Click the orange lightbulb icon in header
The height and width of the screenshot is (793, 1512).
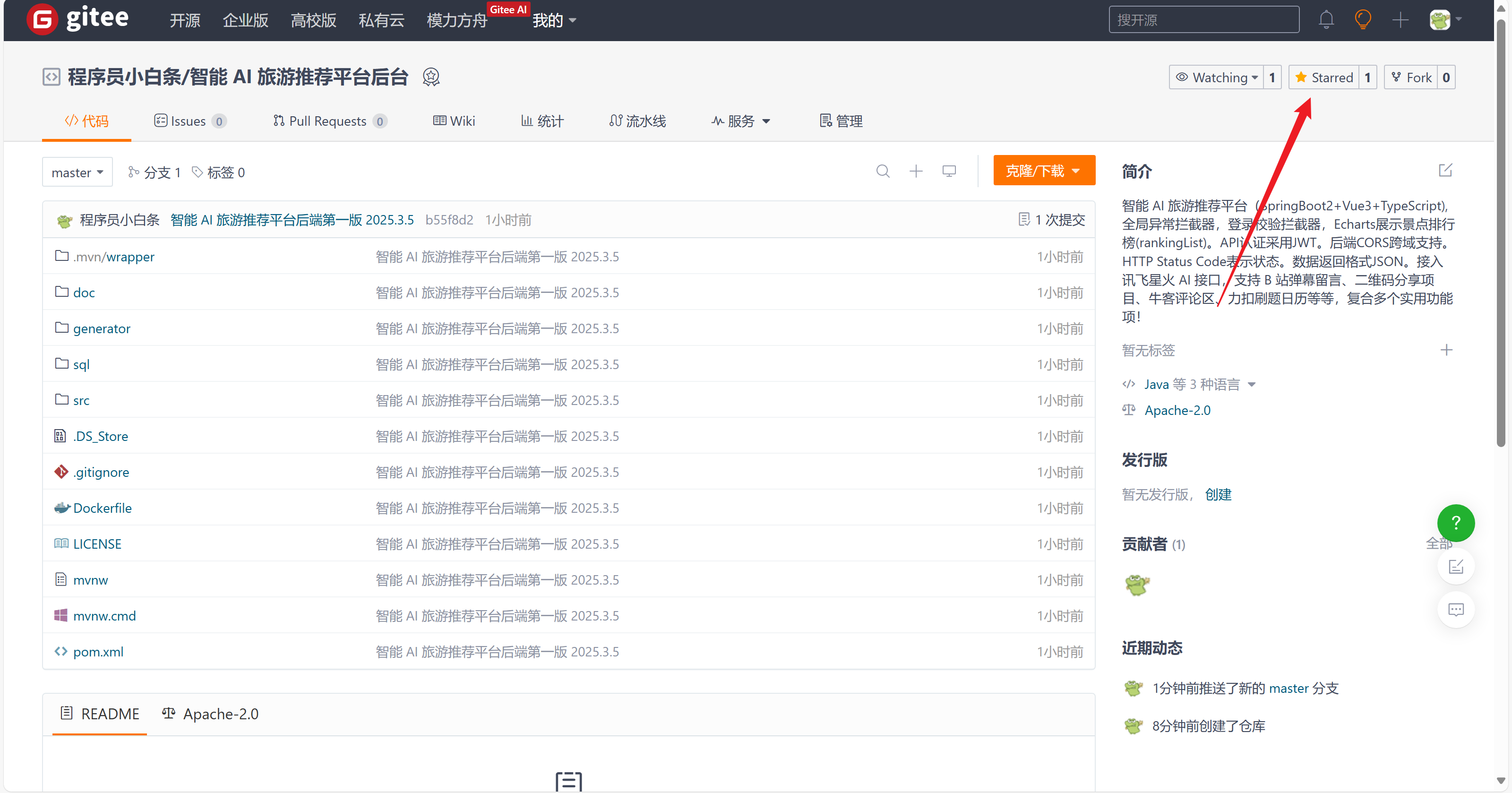(1363, 20)
